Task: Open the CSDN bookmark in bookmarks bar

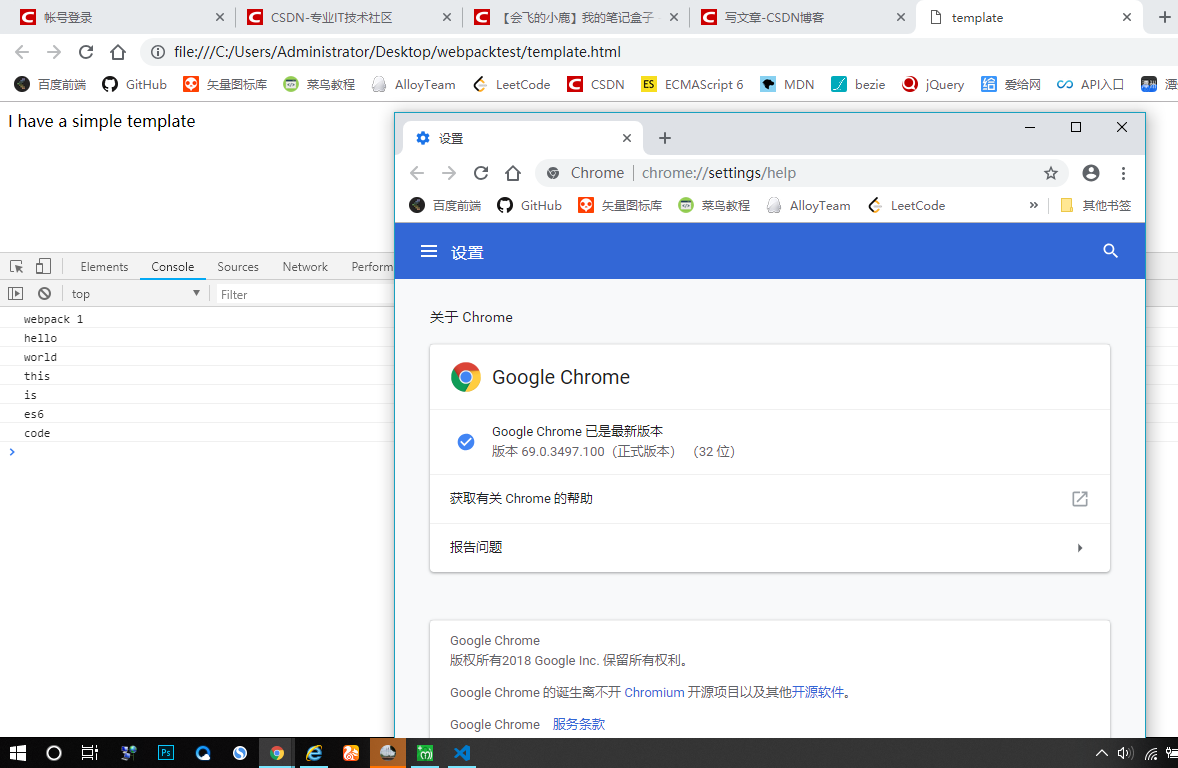Action: point(596,84)
